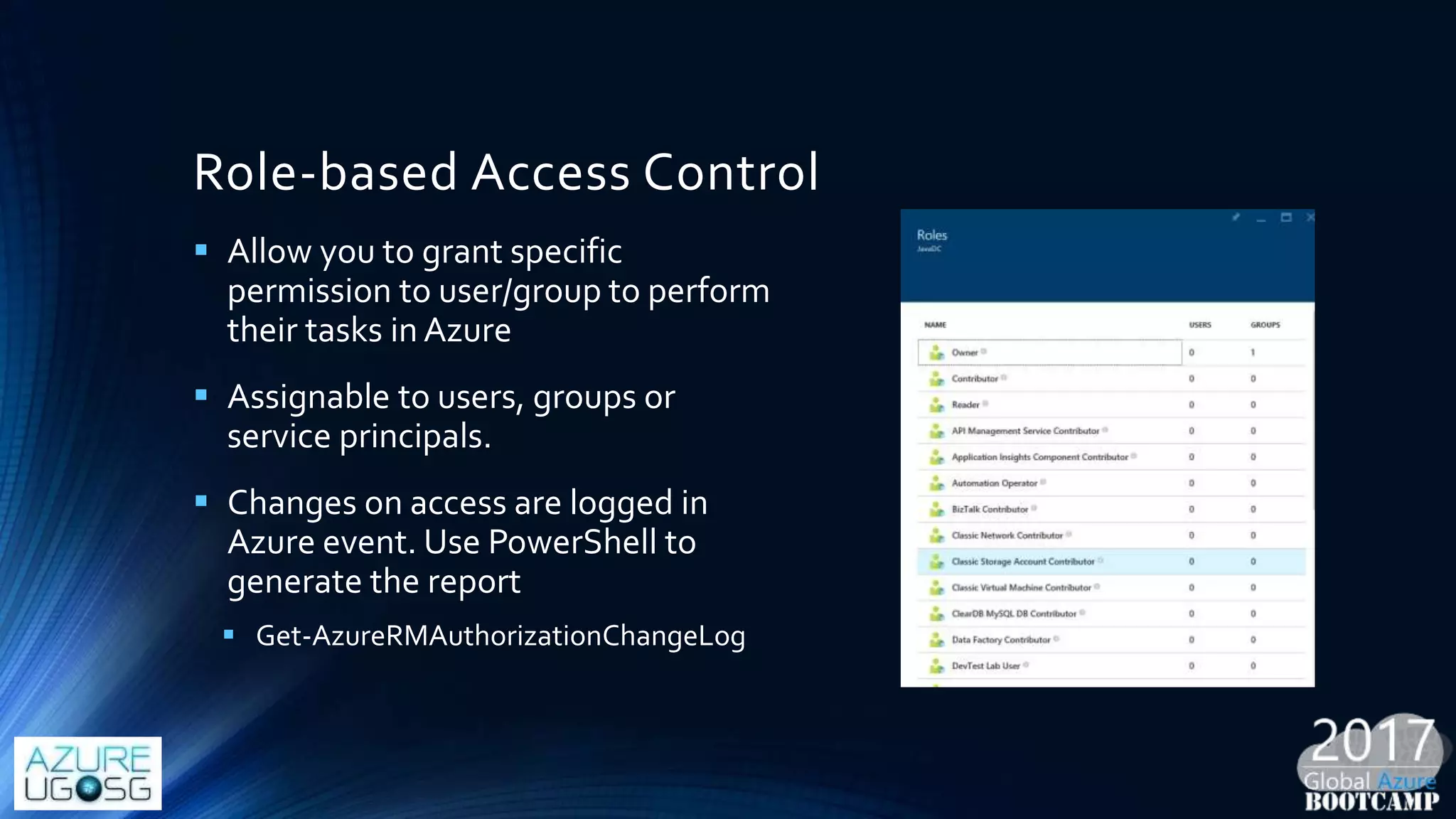1456x819 pixels.
Task: Click the API Management Service Contributor icon
Action: pos(937,431)
